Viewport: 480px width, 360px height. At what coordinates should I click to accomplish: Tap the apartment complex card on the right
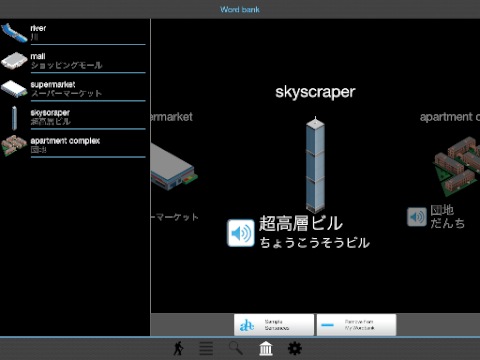[x=457, y=167]
